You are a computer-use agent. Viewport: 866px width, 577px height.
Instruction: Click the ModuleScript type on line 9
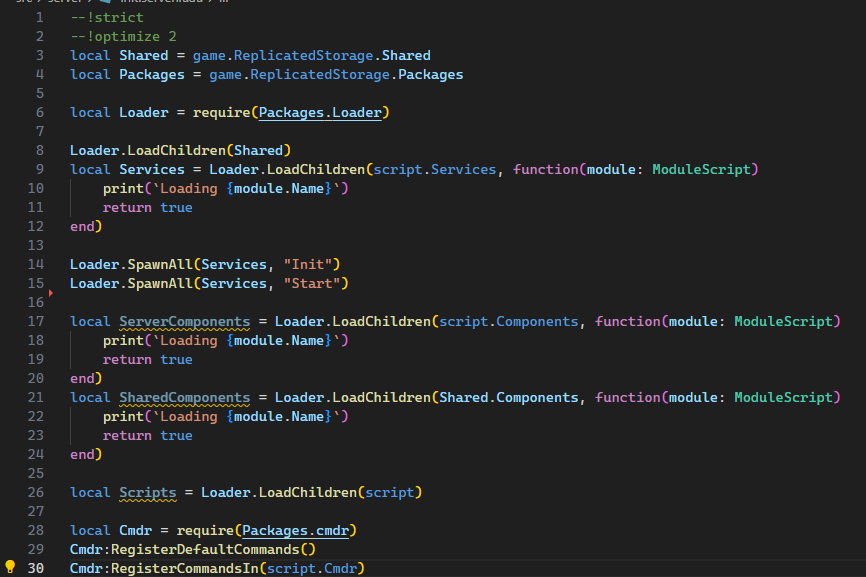click(701, 170)
